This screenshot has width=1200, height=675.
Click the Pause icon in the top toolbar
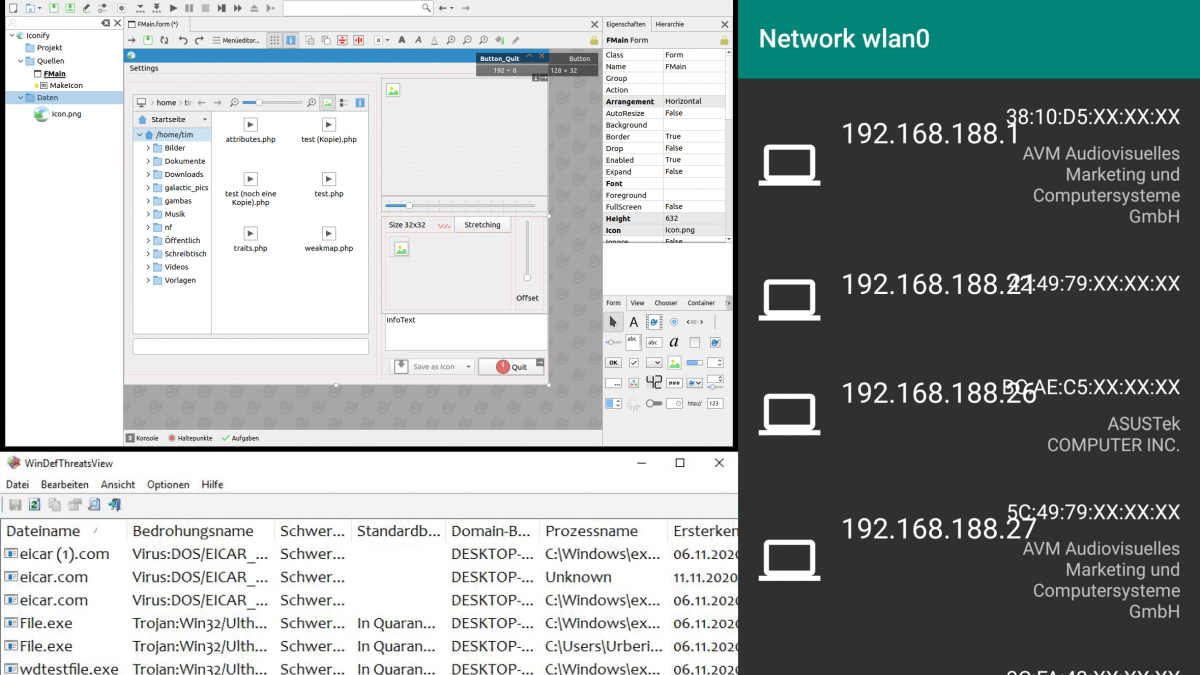tap(188, 8)
